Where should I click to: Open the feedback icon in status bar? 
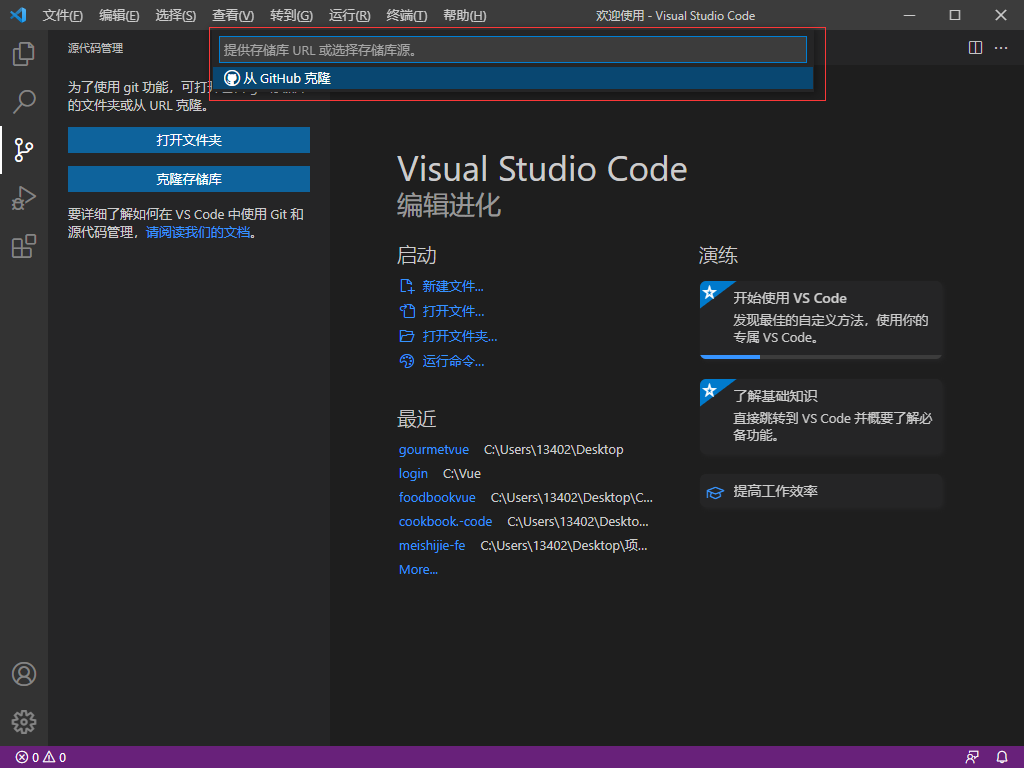(972, 758)
